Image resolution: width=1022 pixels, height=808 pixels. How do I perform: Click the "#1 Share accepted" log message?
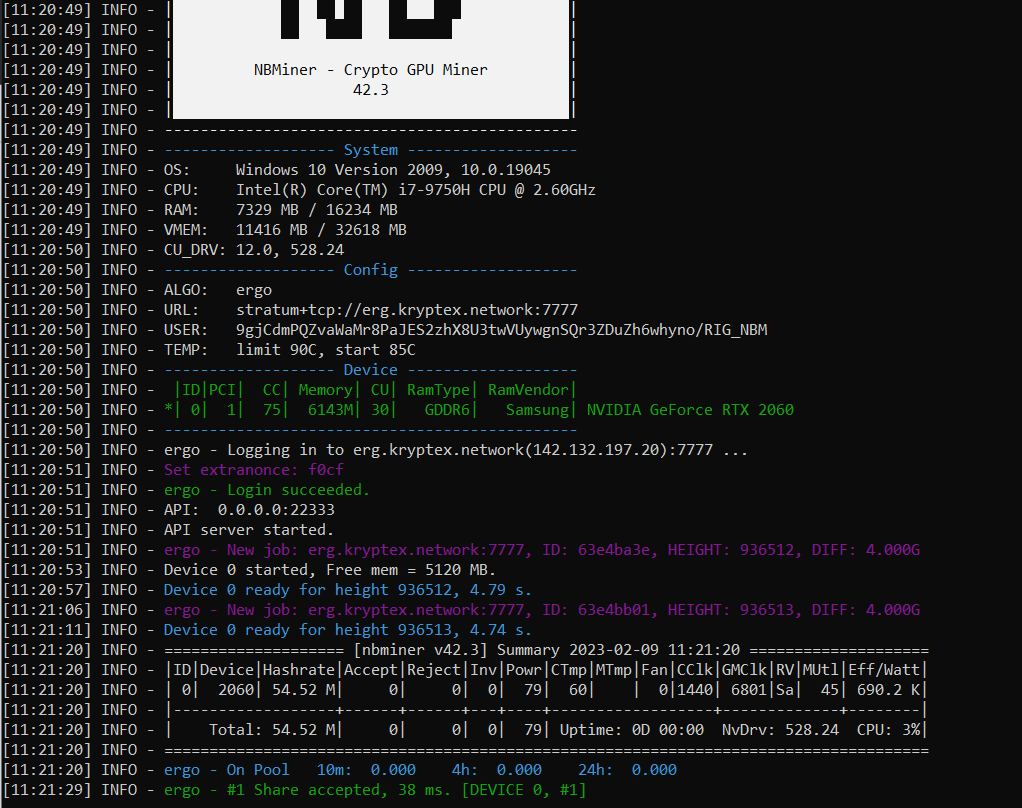(374, 790)
